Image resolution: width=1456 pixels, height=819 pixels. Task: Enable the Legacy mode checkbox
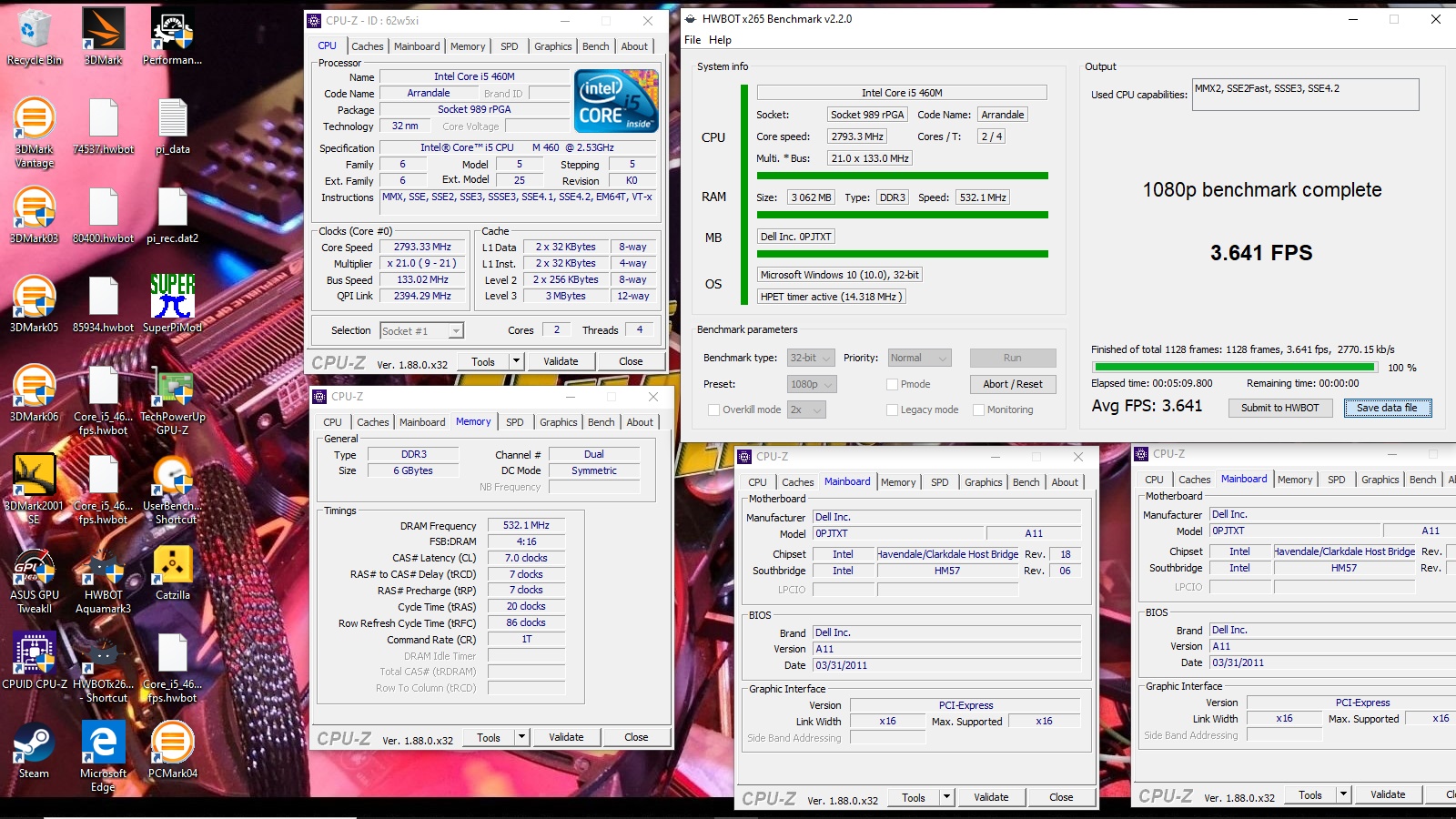tap(893, 409)
